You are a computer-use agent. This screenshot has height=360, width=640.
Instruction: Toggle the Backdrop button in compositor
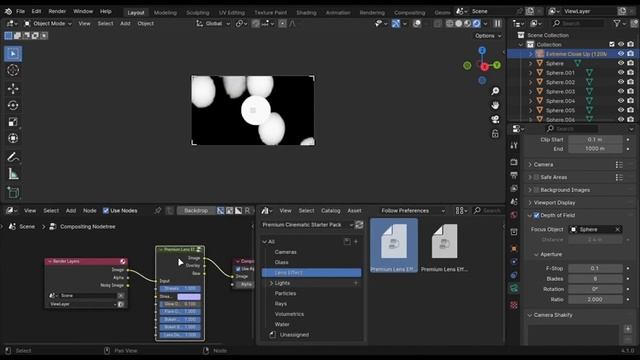[x=196, y=211]
